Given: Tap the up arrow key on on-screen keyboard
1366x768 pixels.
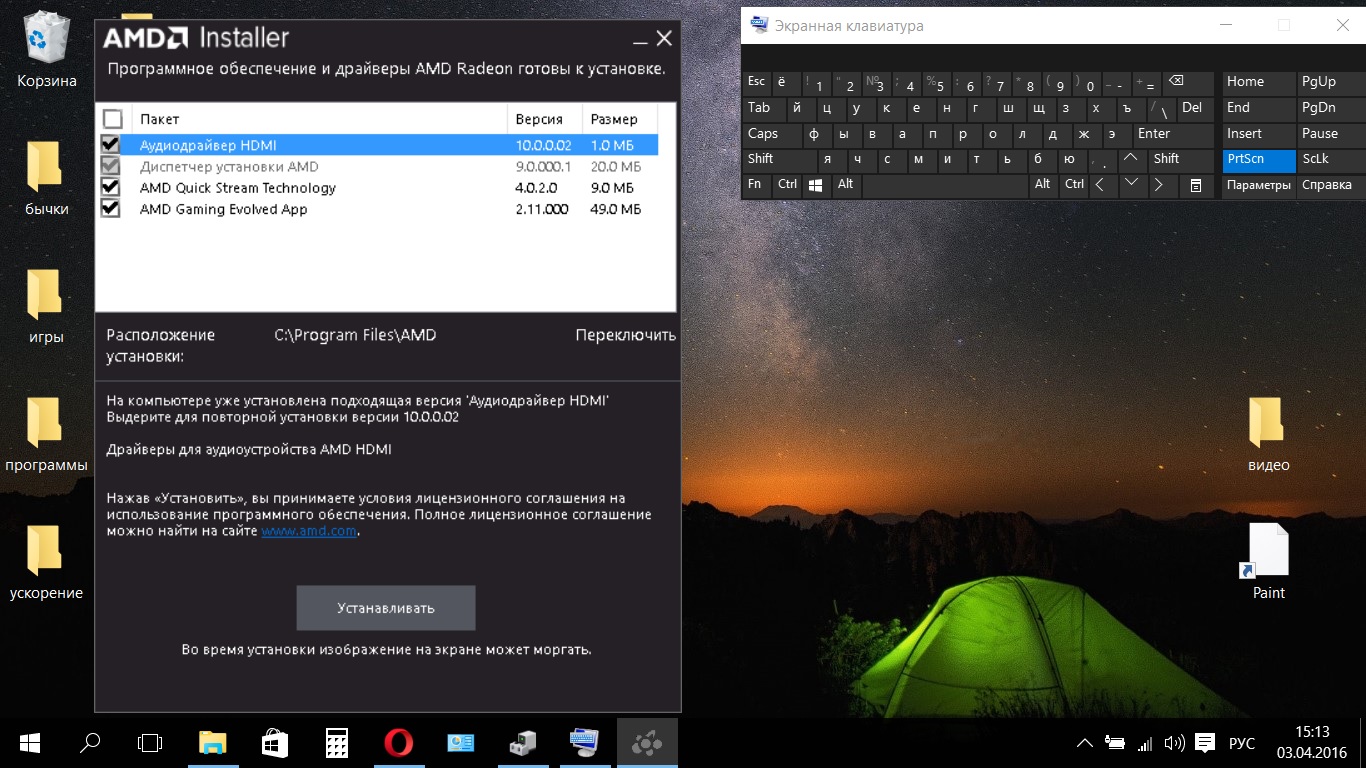Looking at the screenshot, I should tap(1131, 159).
